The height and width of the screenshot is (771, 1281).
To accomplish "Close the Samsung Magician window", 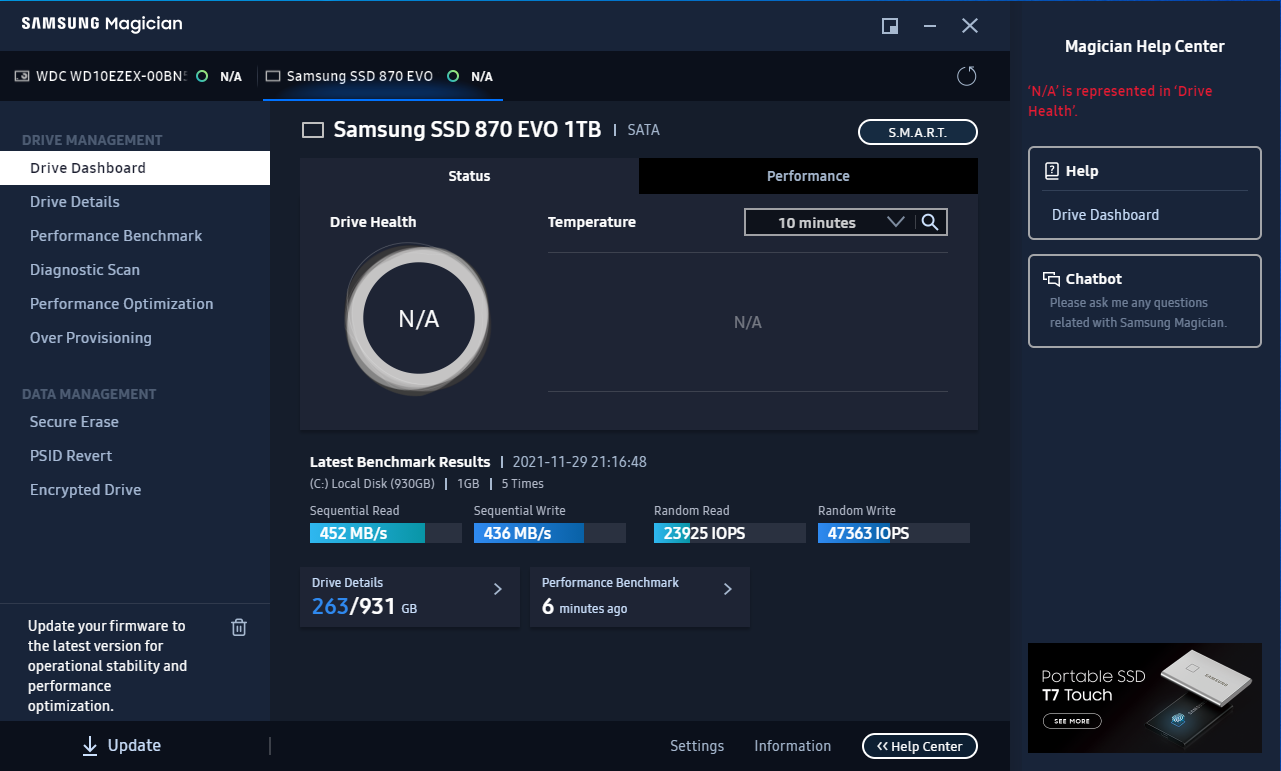I will tap(970, 26).
